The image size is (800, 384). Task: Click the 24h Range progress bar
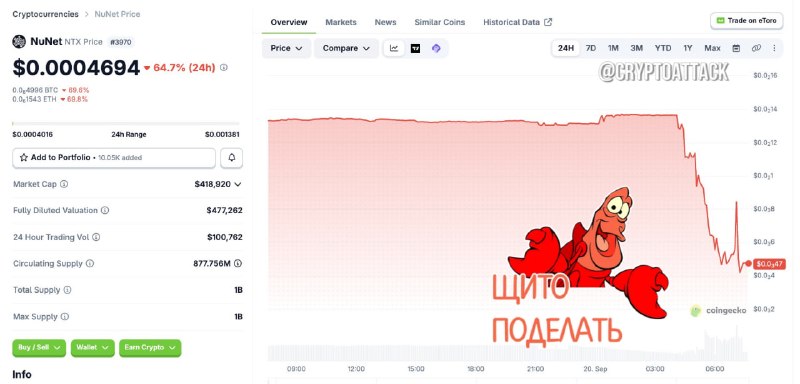(x=126, y=123)
